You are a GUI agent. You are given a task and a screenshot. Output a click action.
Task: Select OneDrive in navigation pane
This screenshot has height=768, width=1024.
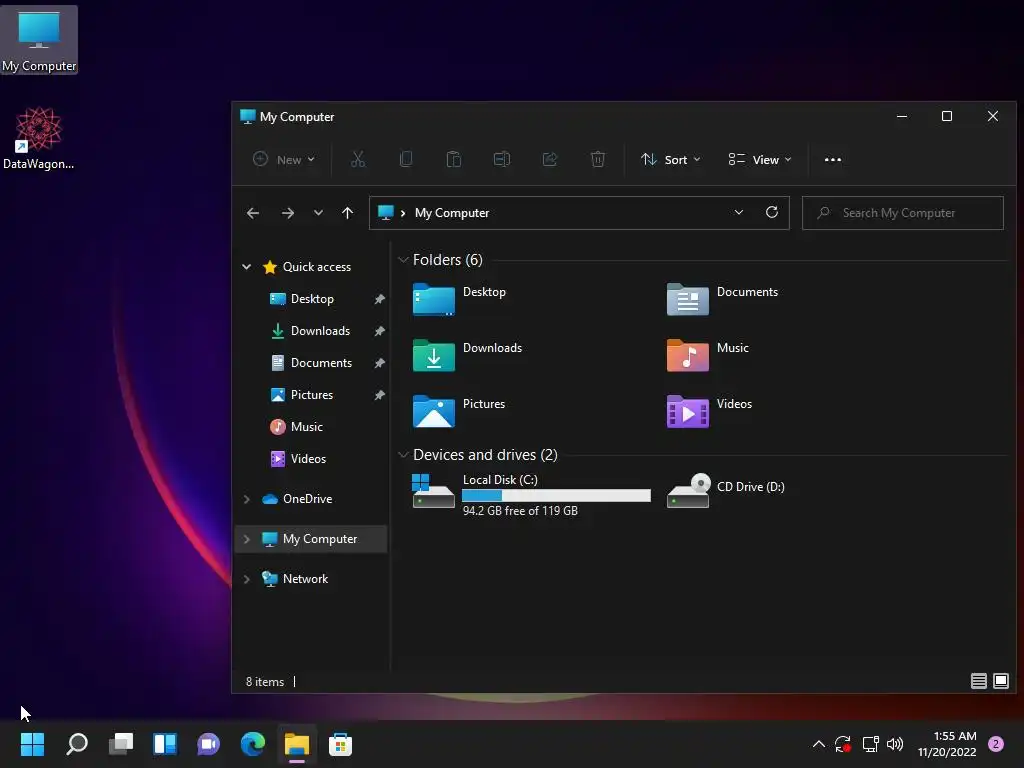pos(307,499)
